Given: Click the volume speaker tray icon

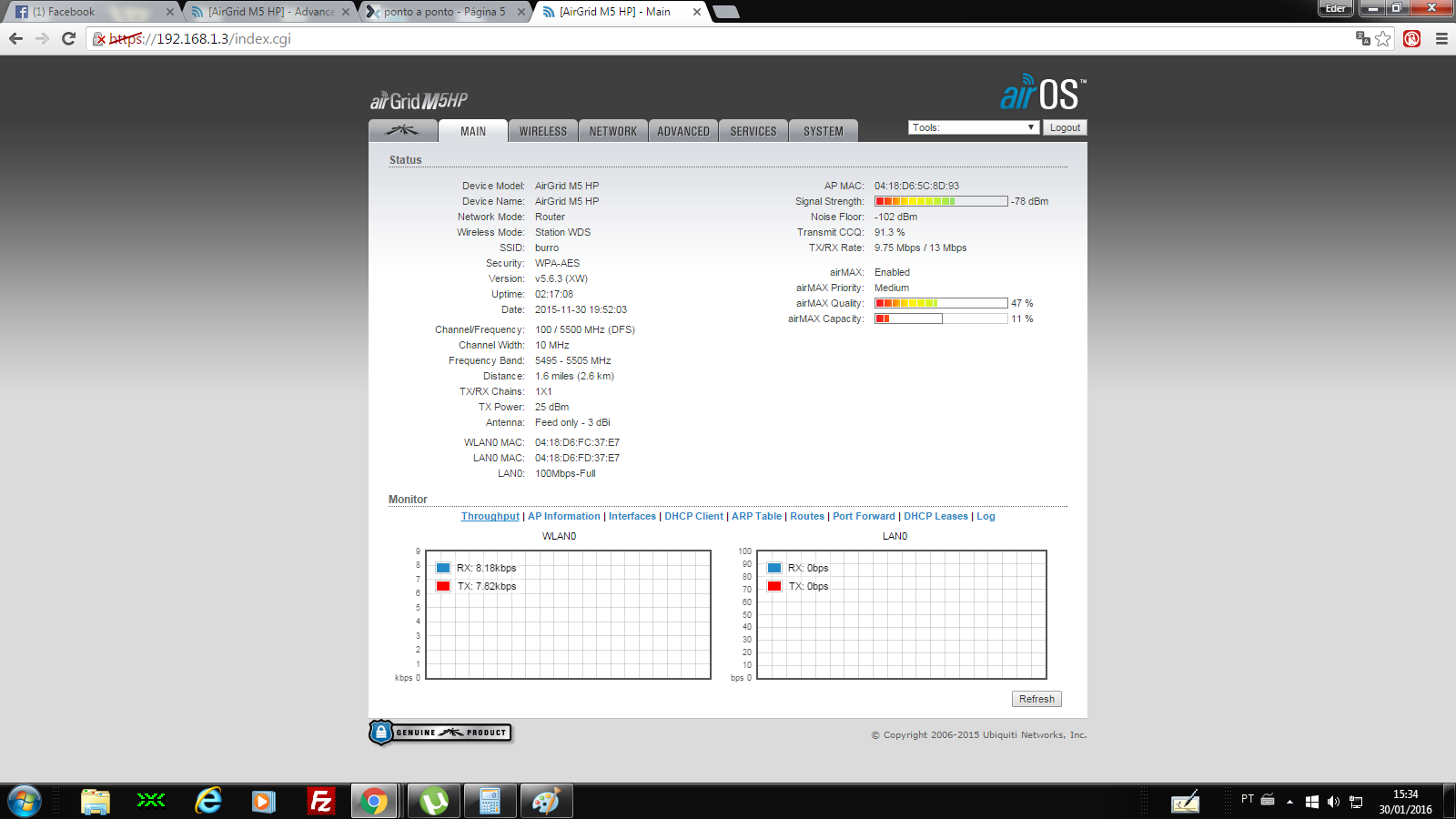Looking at the screenshot, I should pyautogui.click(x=1333, y=802).
